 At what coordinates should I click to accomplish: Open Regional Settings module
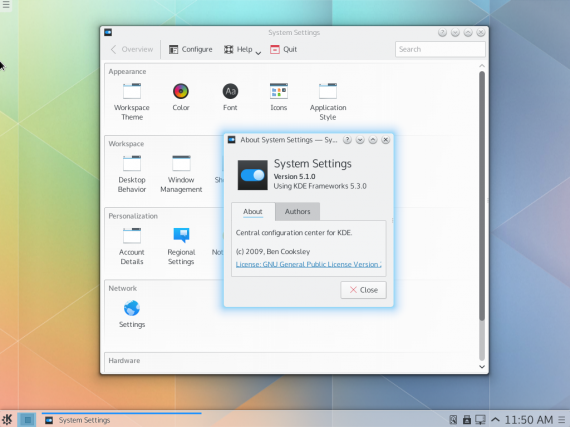[x=181, y=246]
